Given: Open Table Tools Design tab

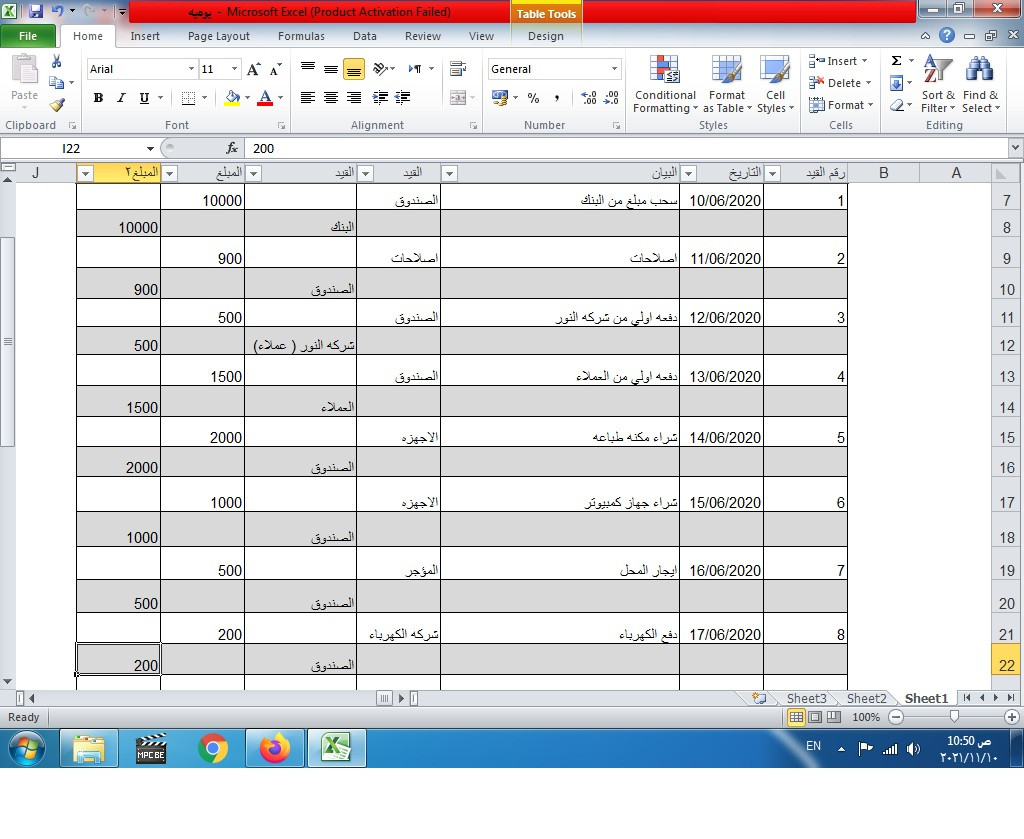Looking at the screenshot, I should click(546, 37).
